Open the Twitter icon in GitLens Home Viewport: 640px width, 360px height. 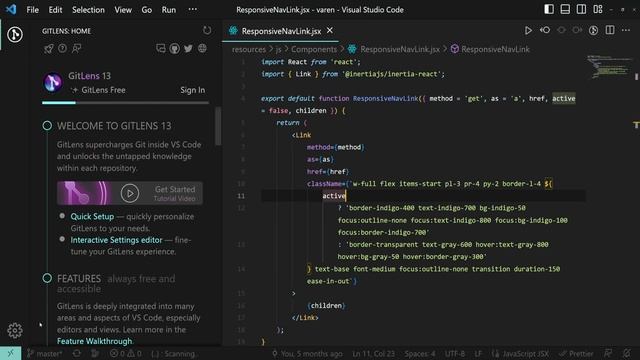[188, 49]
